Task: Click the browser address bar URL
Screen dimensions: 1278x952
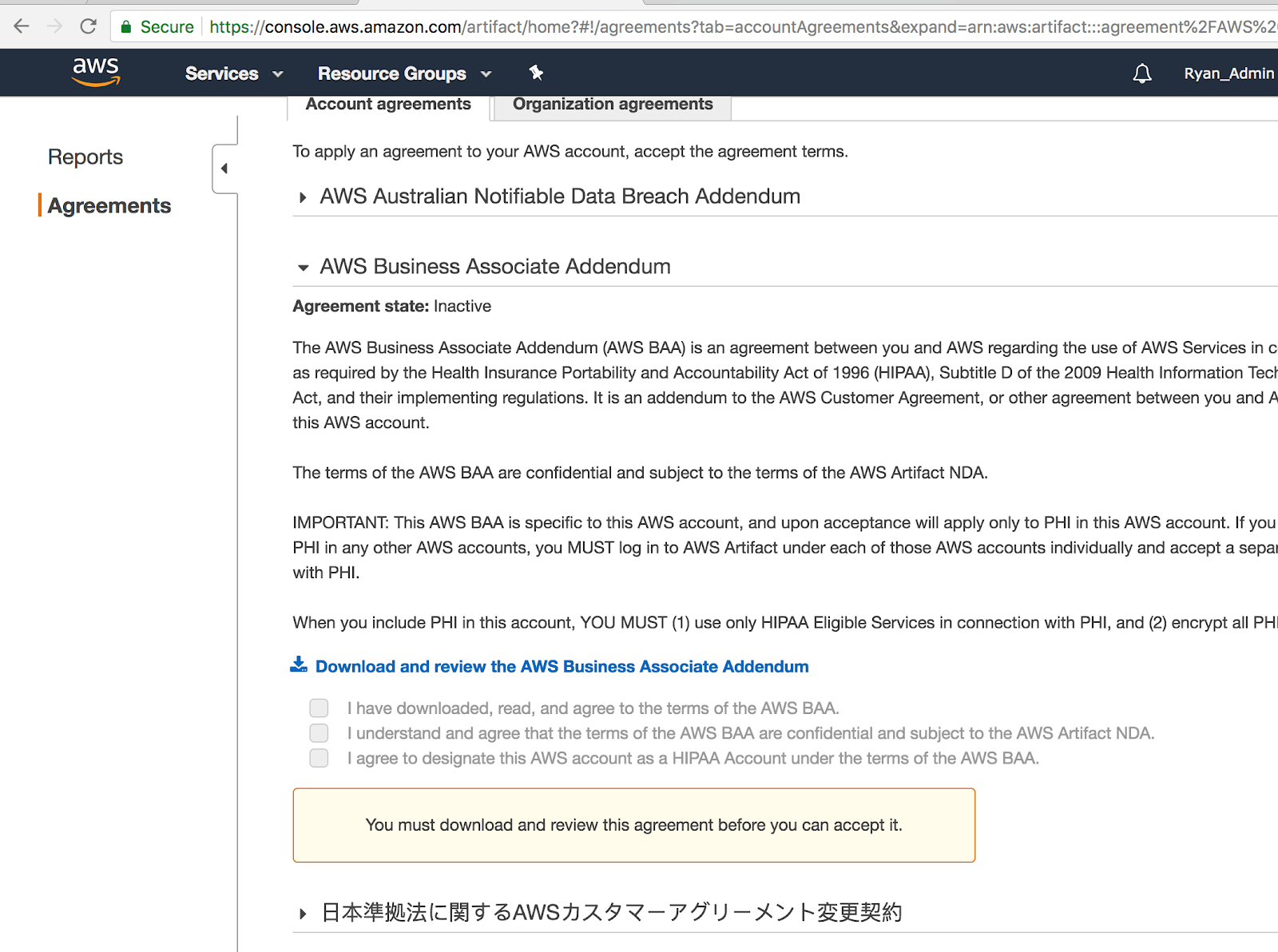Action: (743, 27)
